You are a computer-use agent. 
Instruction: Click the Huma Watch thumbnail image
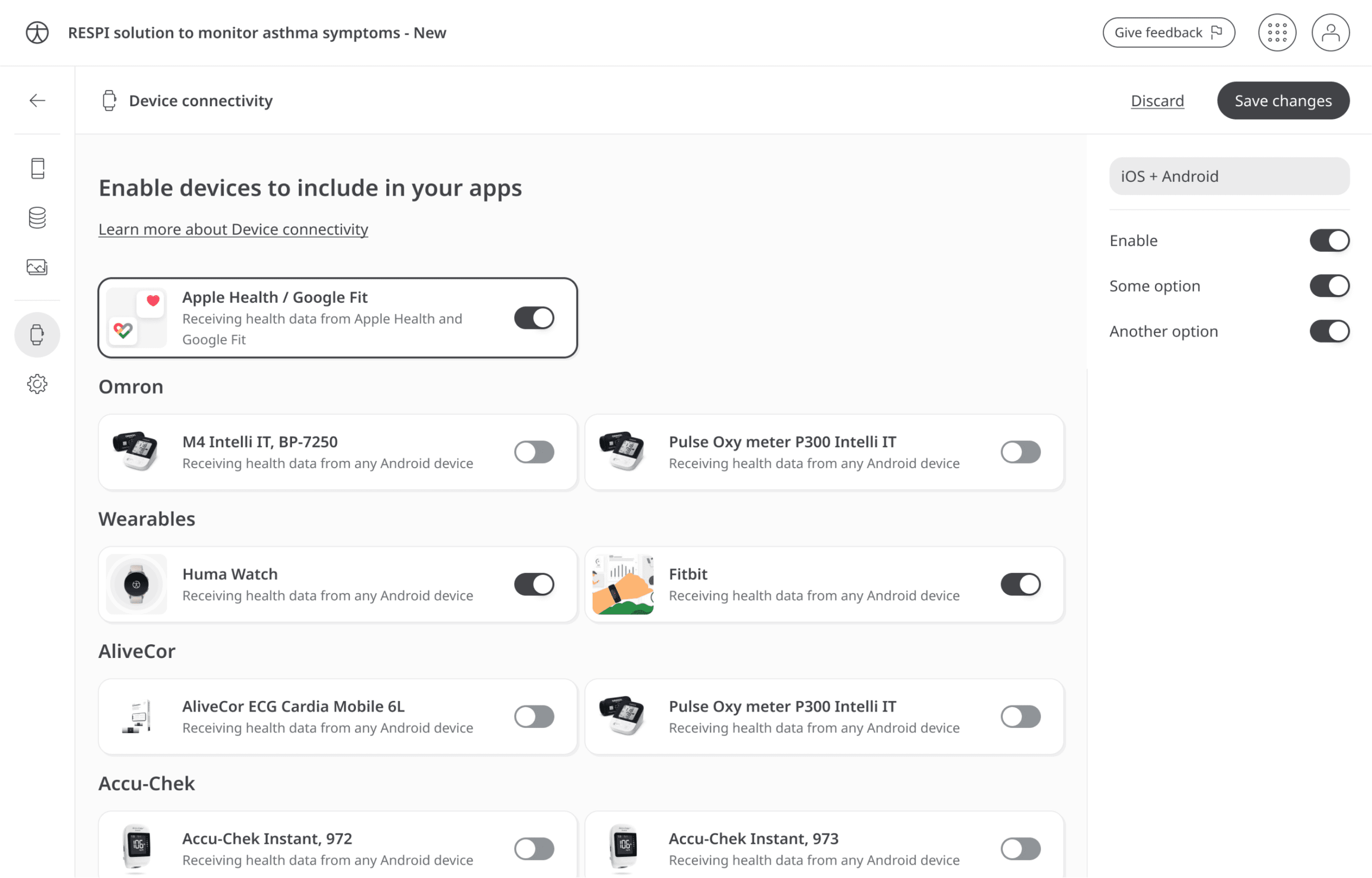coord(136,584)
